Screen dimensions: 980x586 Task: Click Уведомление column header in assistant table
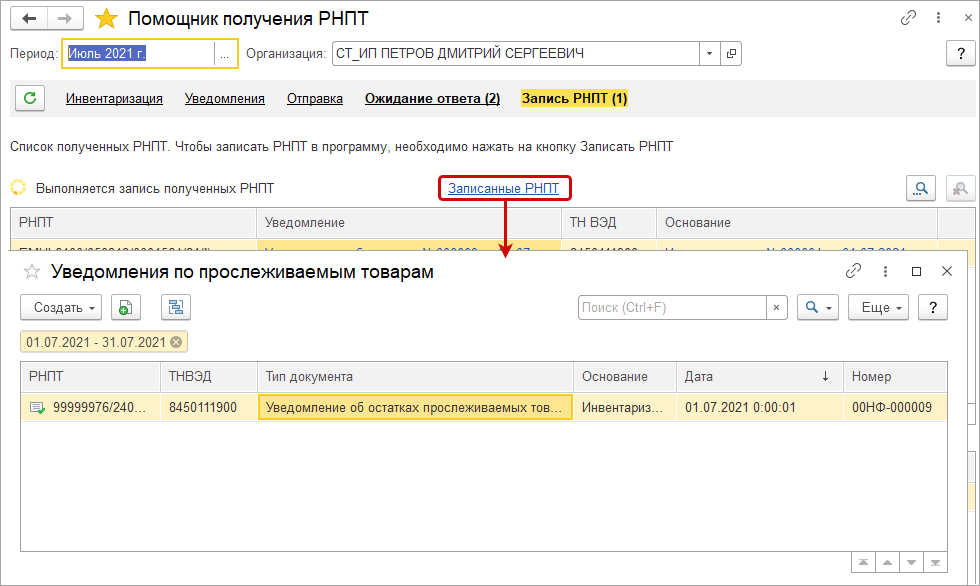(x=409, y=222)
